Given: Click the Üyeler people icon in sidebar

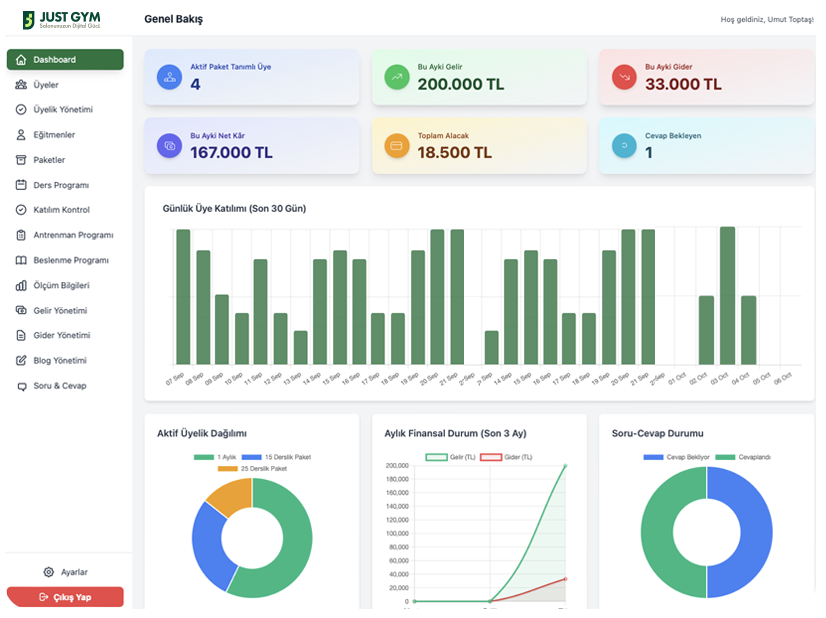Looking at the screenshot, I should click(x=21, y=85).
